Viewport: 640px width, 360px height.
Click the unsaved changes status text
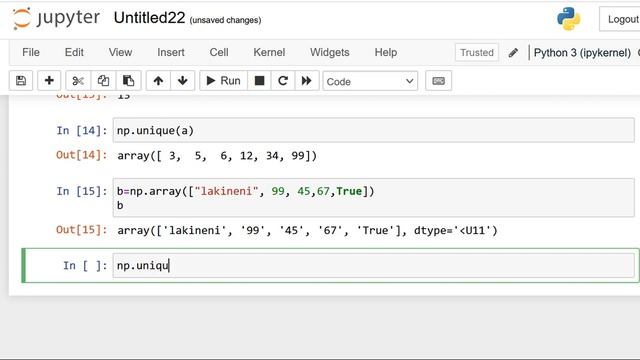(x=225, y=20)
